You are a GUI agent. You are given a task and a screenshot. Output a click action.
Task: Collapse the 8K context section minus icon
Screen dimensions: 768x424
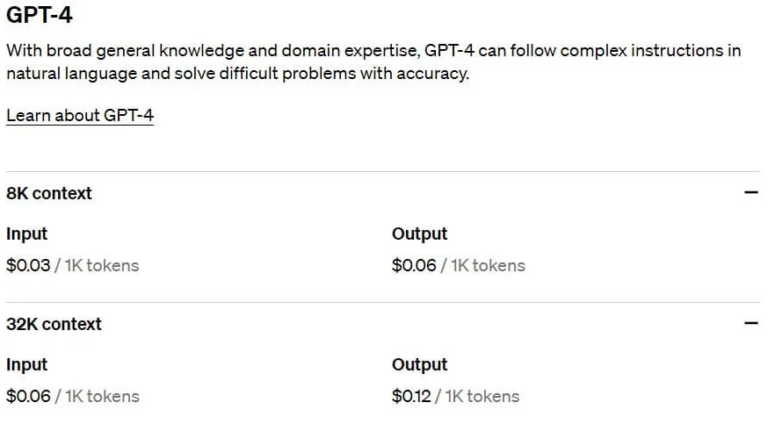[x=751, y=193]
